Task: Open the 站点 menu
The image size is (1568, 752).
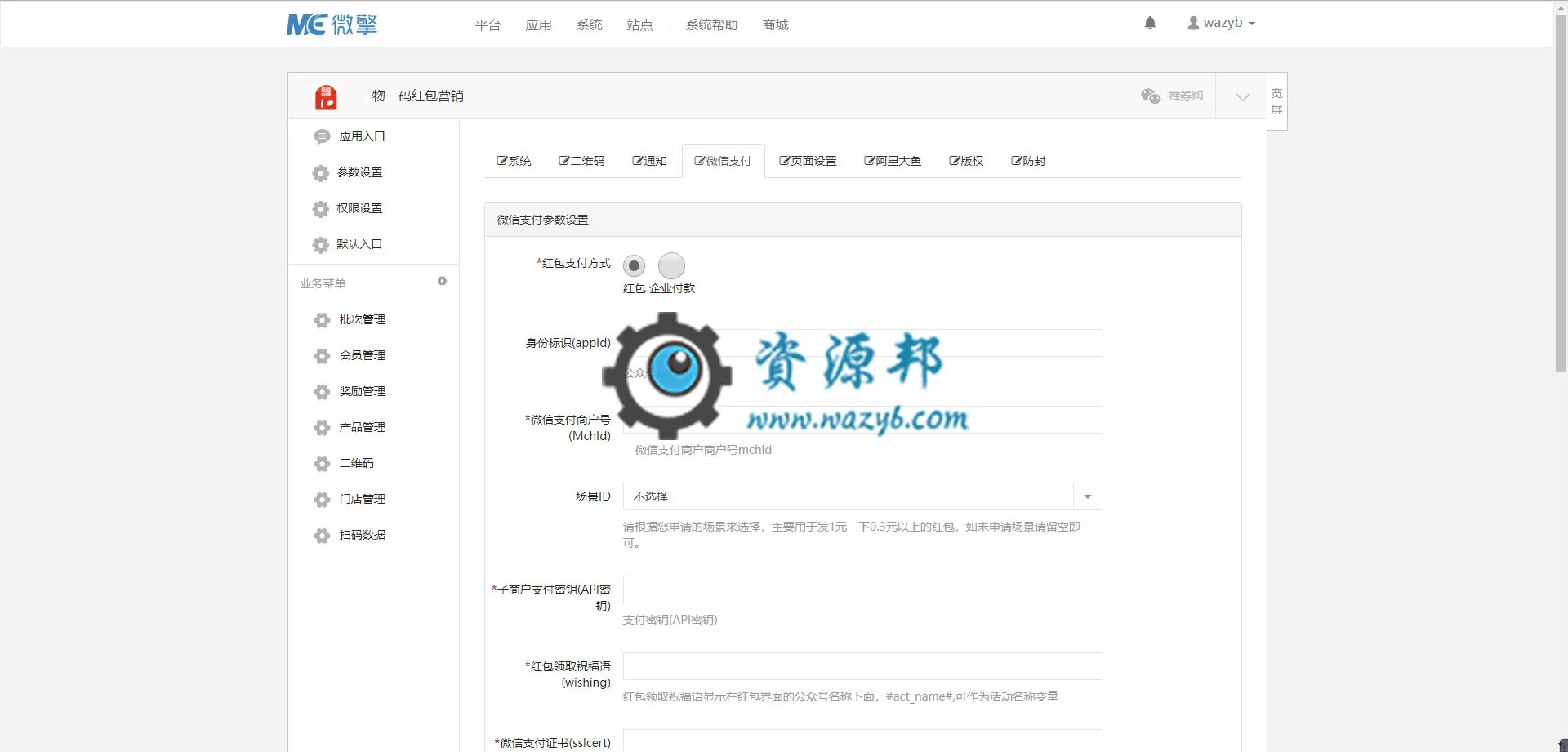Action: pos(639,24)
